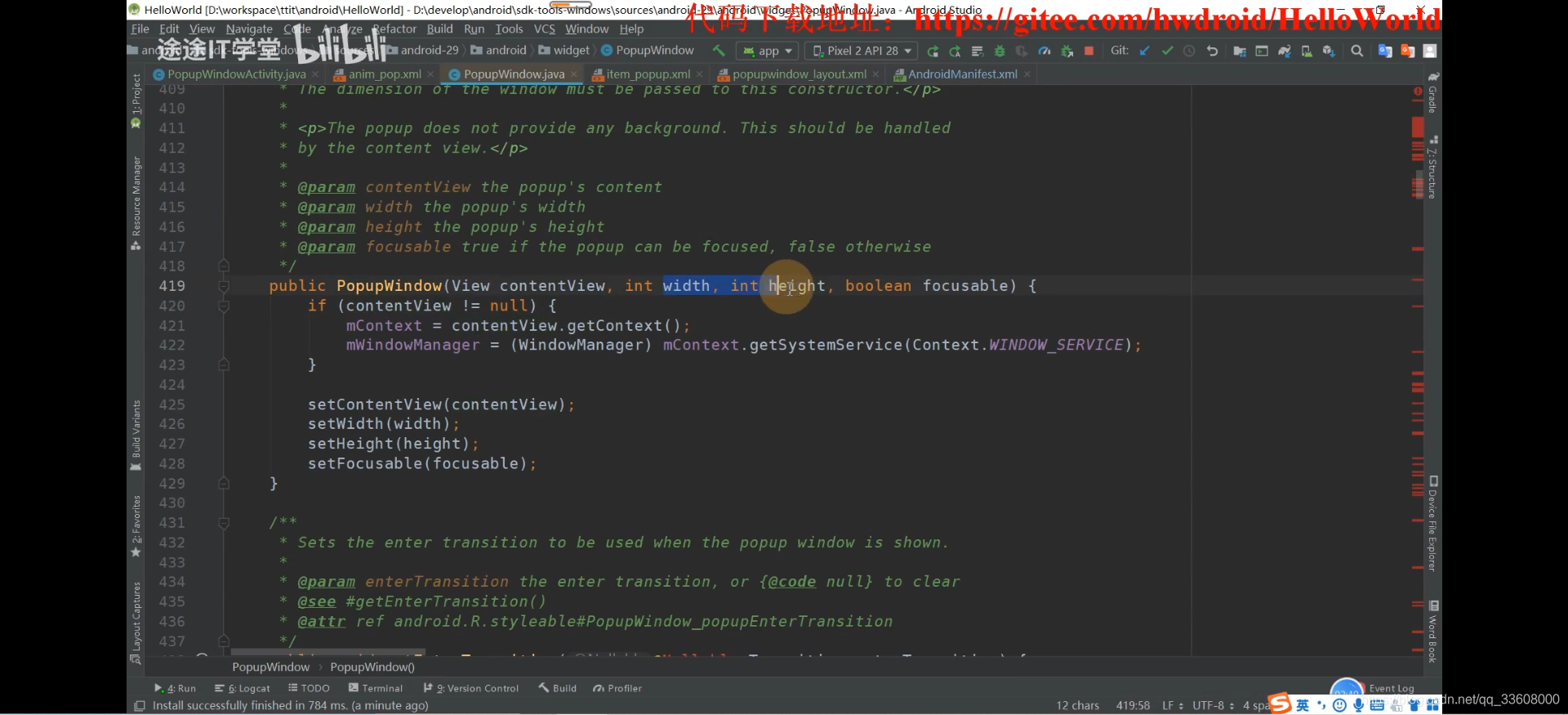1568x715 pixels.
Task: Click the Git Show History clock icon
Action: (x=1189, y=51)
